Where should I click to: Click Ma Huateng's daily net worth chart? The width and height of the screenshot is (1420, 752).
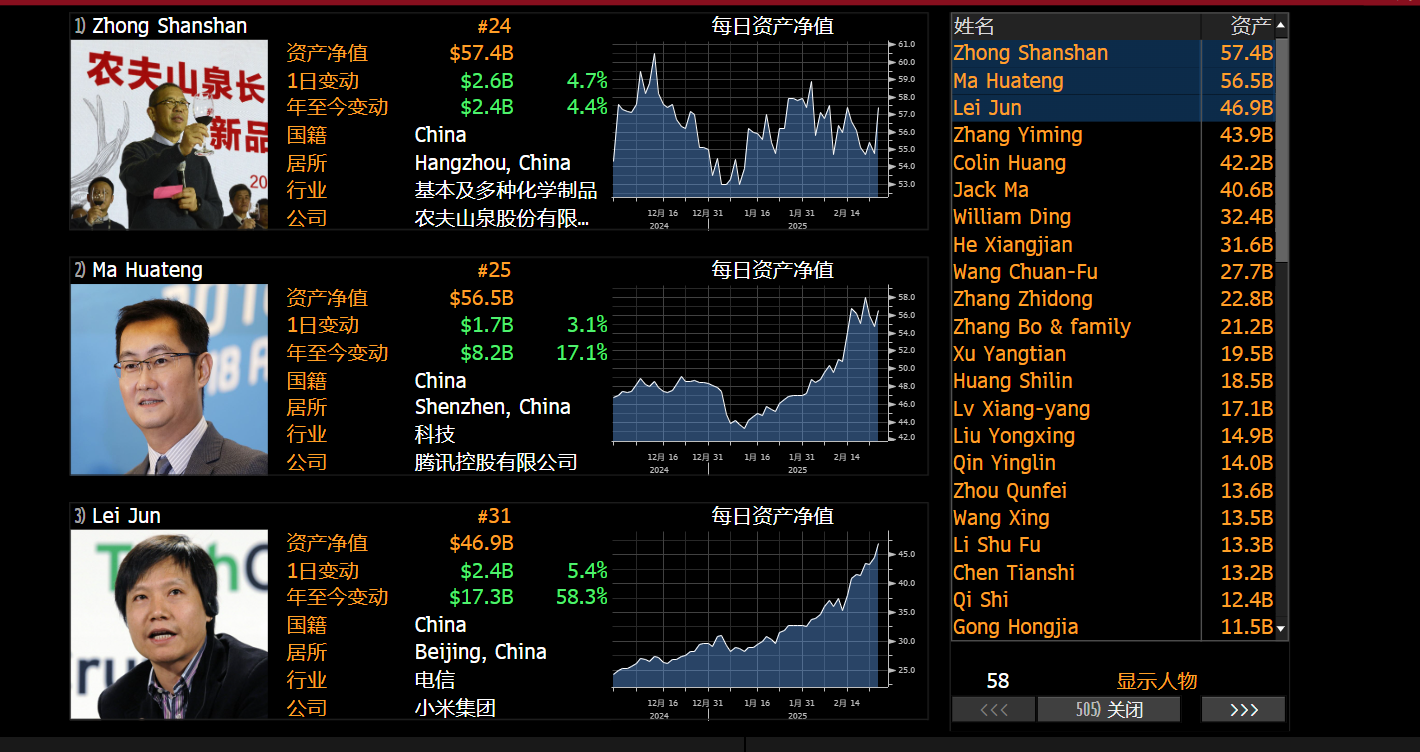coord(750,370)
